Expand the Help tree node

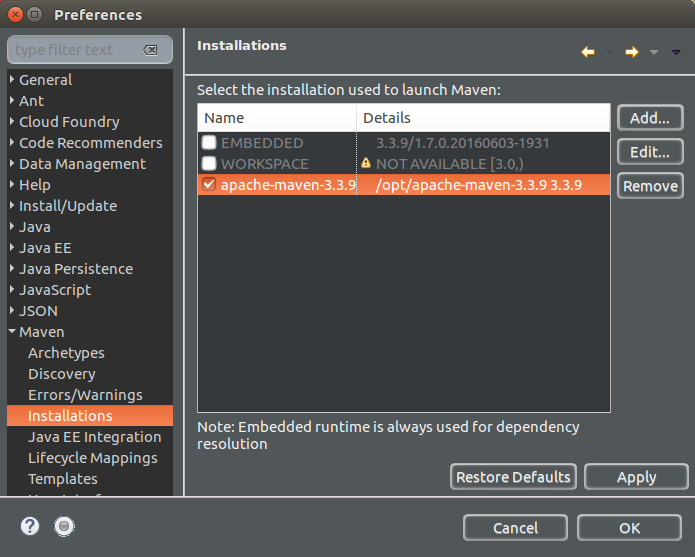coord(12,184)
